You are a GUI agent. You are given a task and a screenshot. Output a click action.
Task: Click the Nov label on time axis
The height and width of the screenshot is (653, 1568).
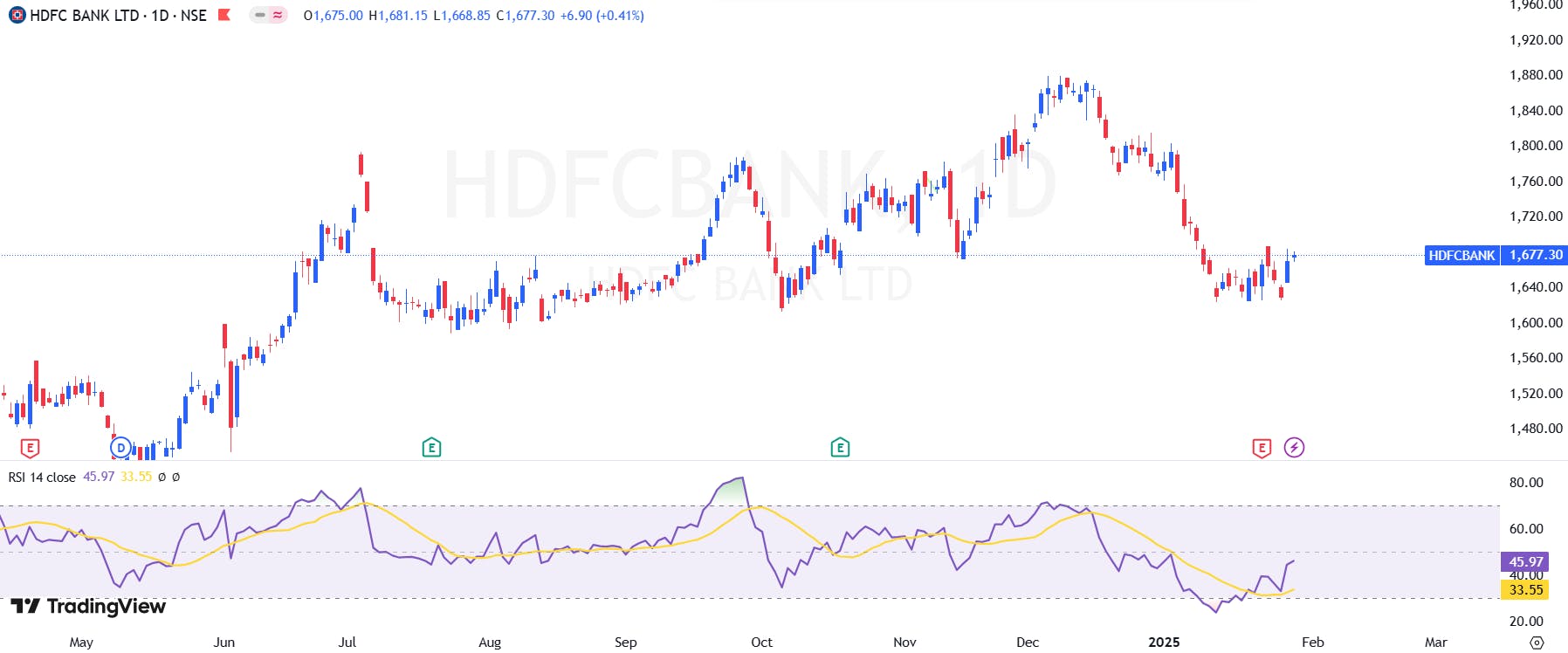click(x=904, y=643)
